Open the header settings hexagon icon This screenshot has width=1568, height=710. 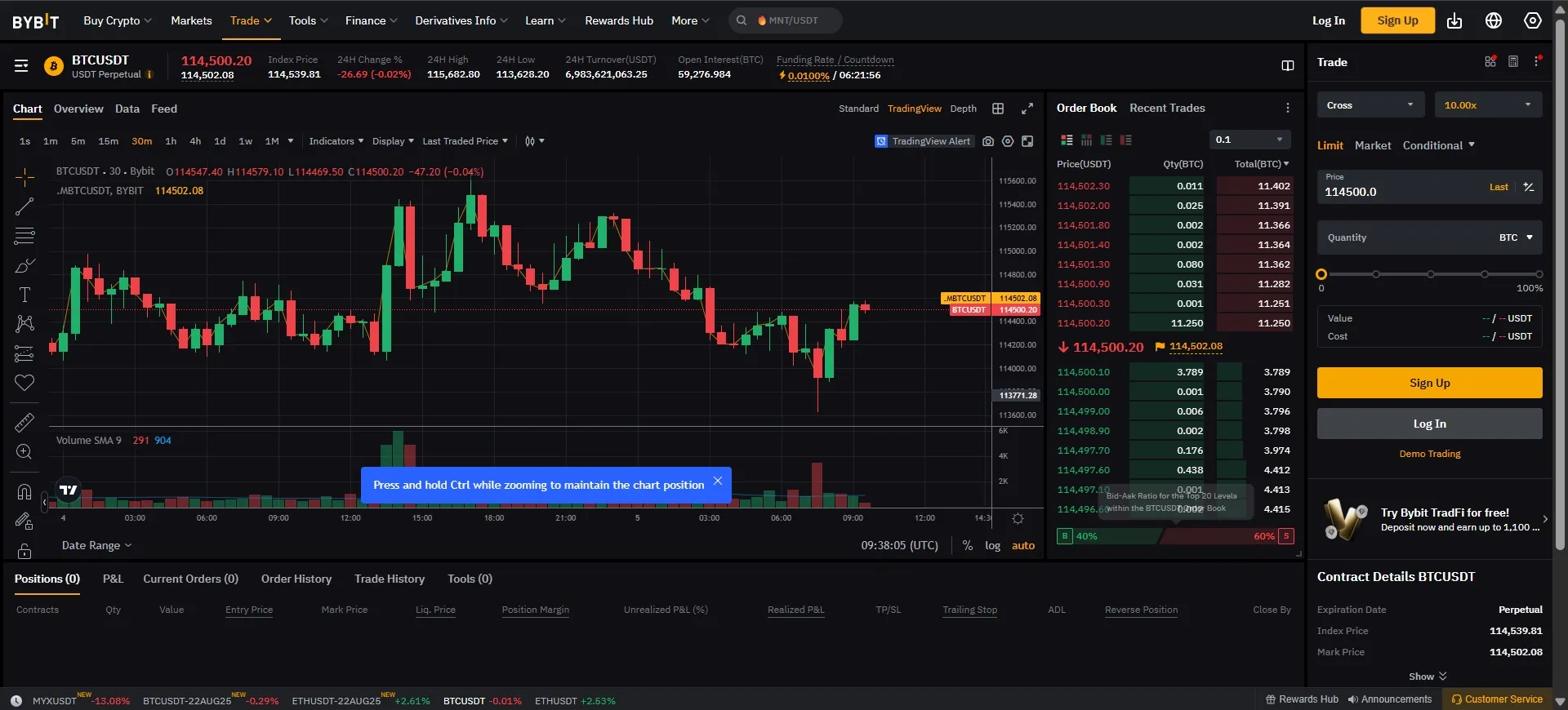[1533, 20]
